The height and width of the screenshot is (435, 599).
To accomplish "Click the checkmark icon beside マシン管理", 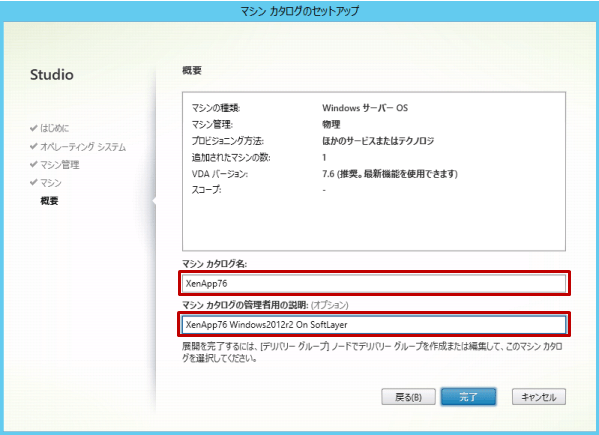I will point(34,165).
